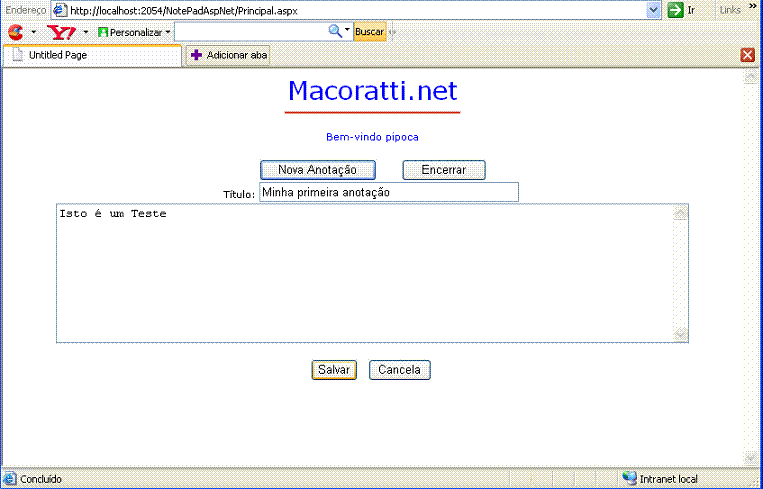
Task: Click the Links toolbar label
Action: [730, 10]
